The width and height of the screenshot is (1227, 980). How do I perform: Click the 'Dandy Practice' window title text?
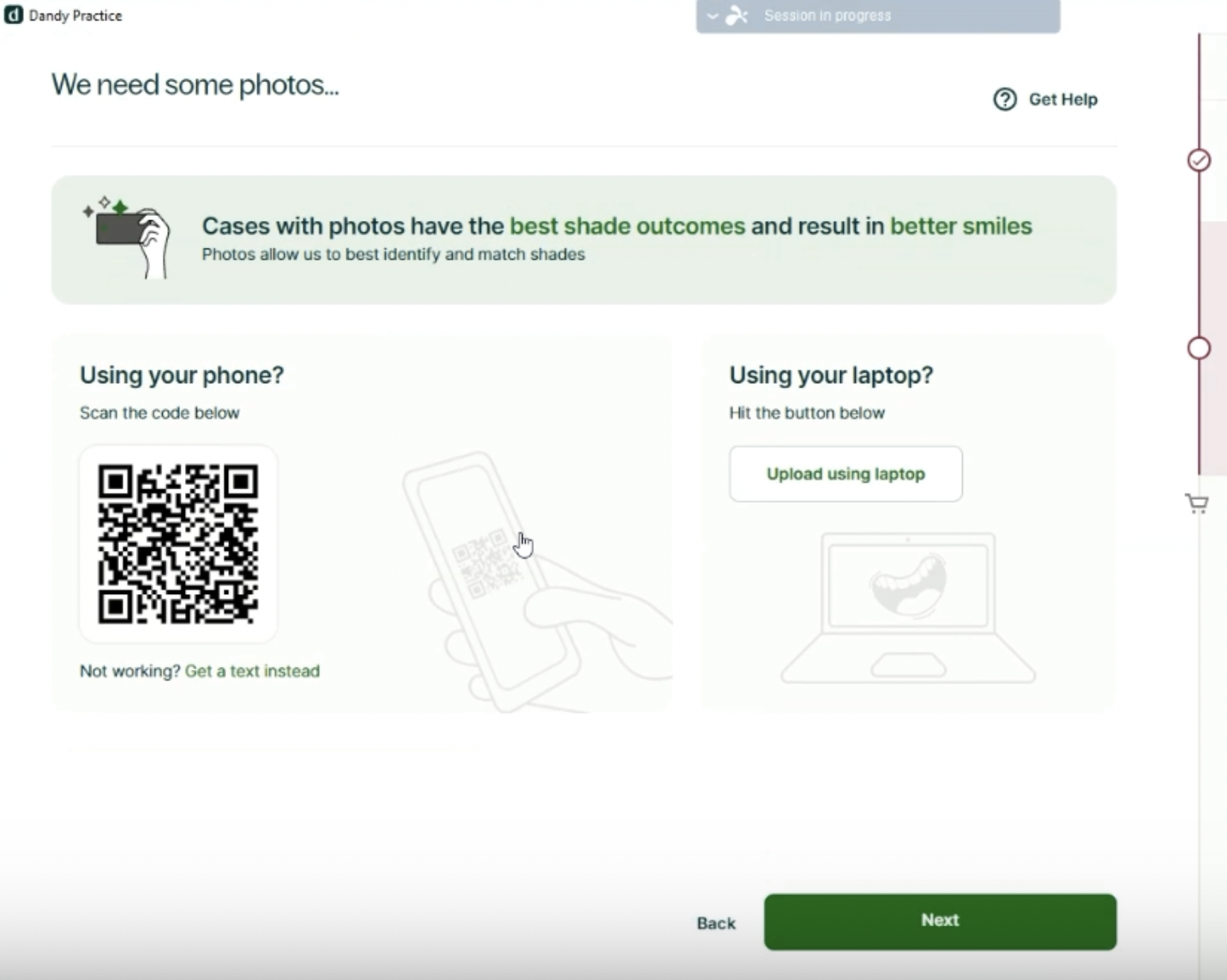75,16
